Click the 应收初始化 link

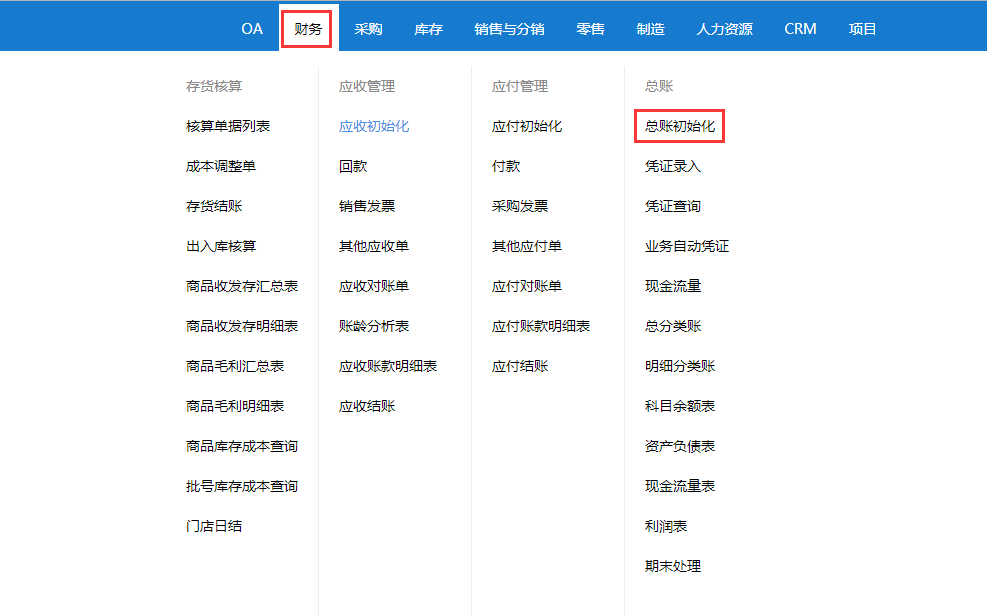pyautogui.click(x=374, y=126)
